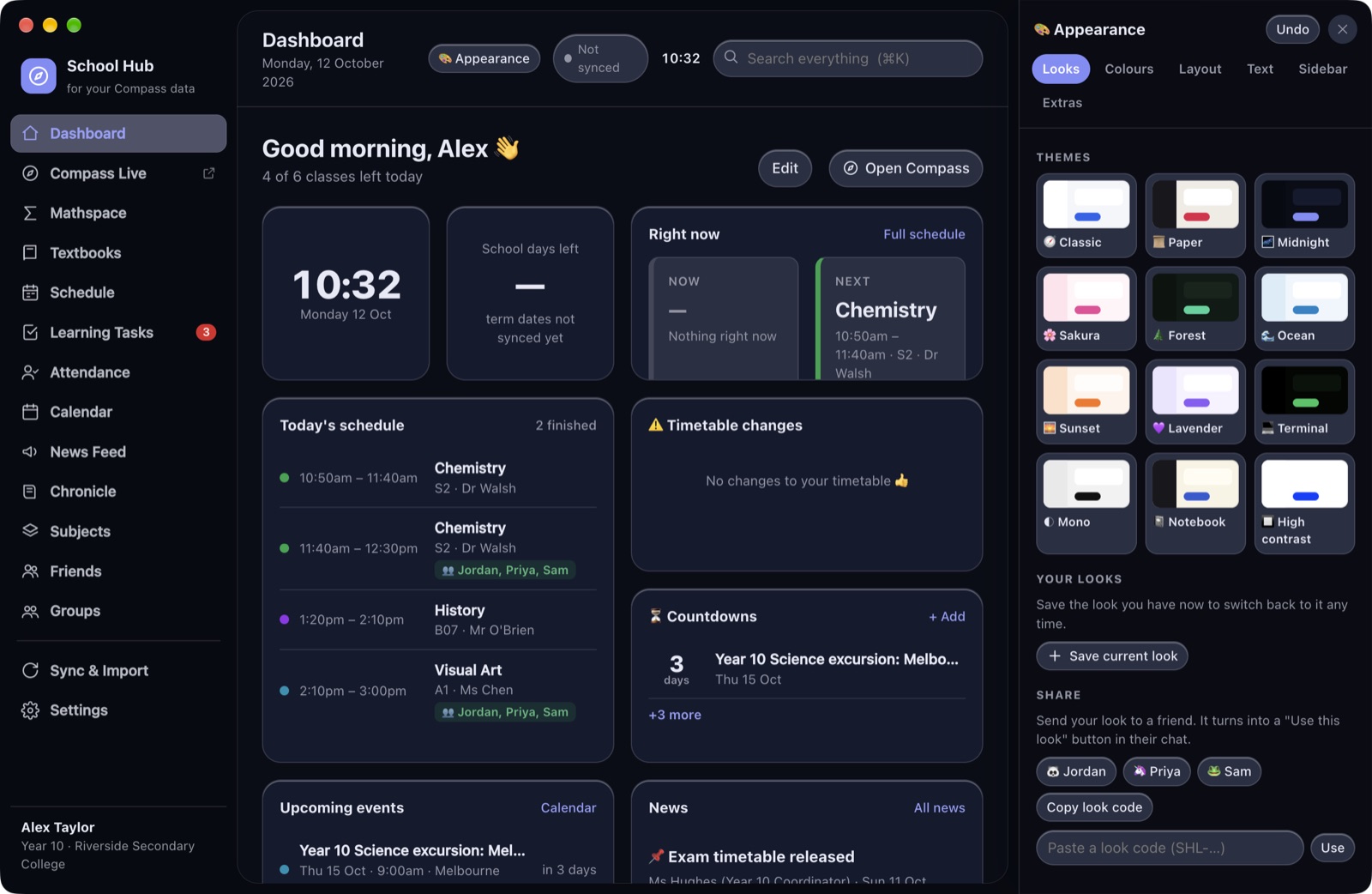Click the Textbooks book icon
The height and width of the screenshot is (894, 1372).
[30, 252]
